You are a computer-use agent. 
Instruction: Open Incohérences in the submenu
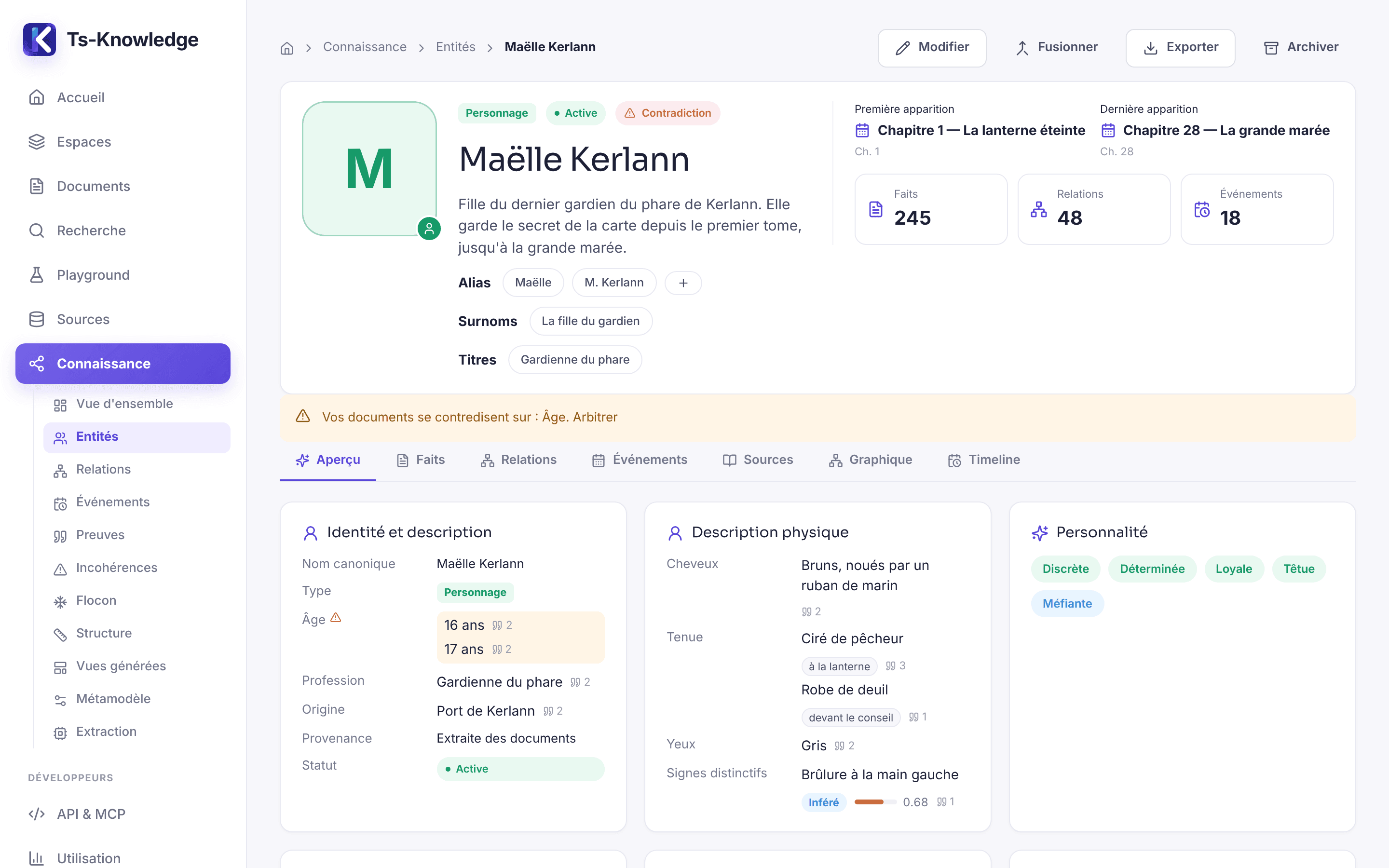(136, 568)
